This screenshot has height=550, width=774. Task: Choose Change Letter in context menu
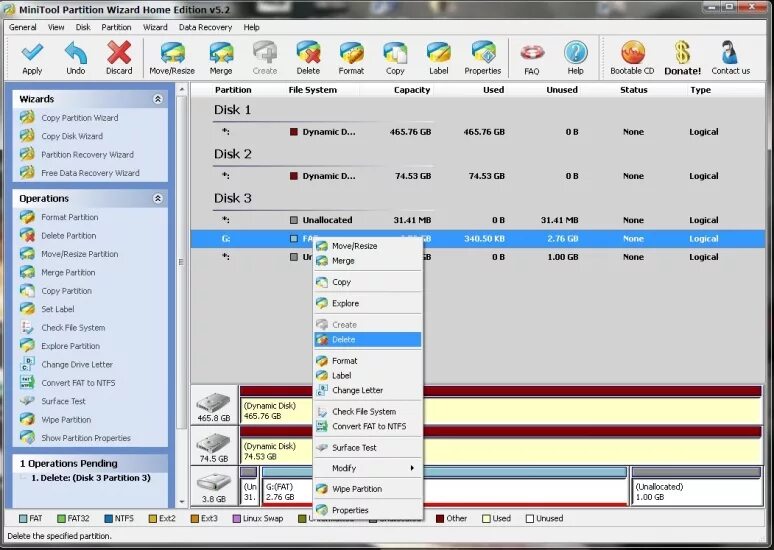coord(368,390)
